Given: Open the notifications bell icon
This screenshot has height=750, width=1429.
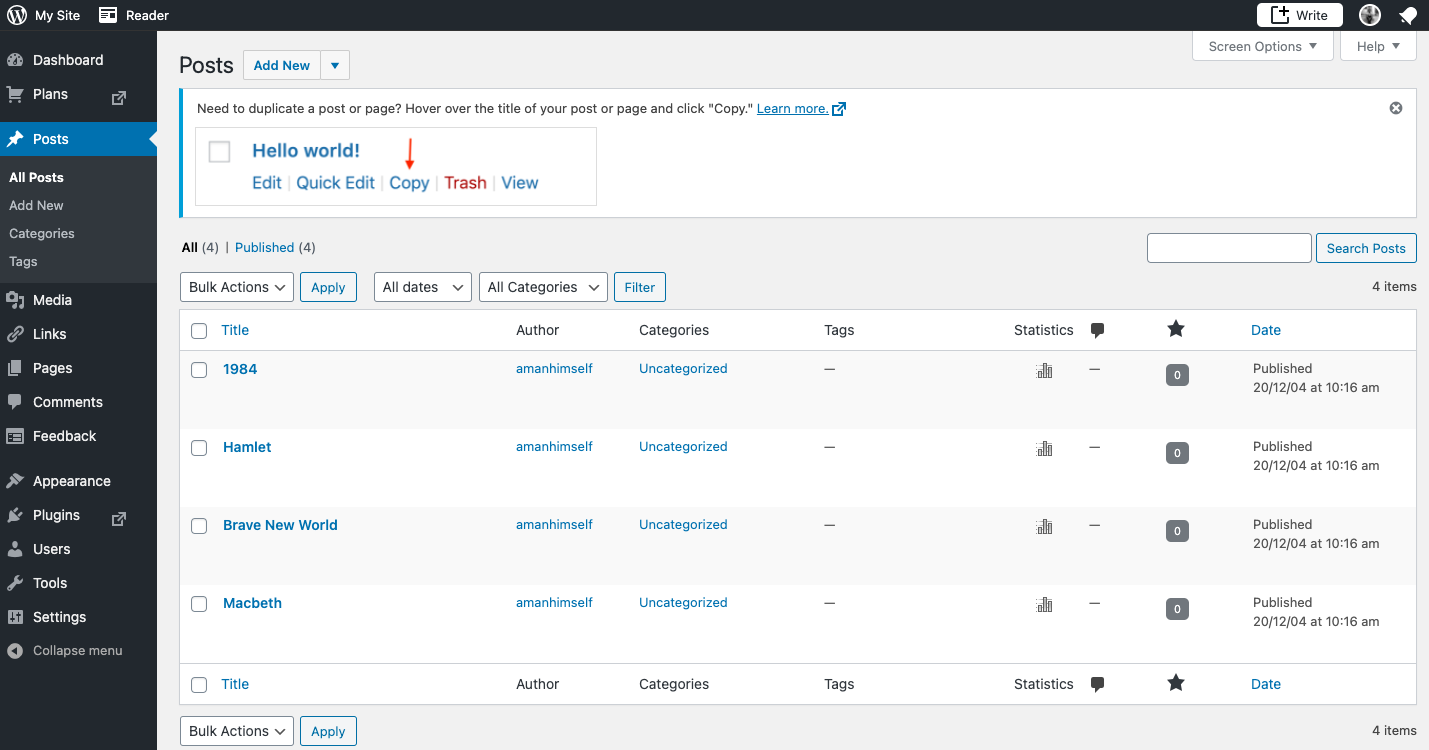Looking at the screenshot, I should point(1408,15).
